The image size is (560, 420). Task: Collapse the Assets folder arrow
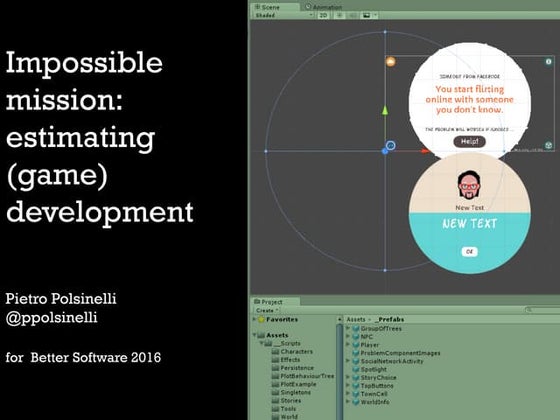(254, 335)
